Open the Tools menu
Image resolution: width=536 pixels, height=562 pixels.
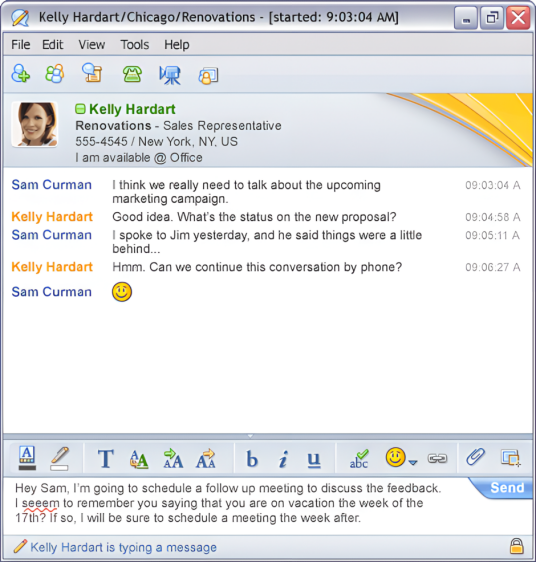134,45
